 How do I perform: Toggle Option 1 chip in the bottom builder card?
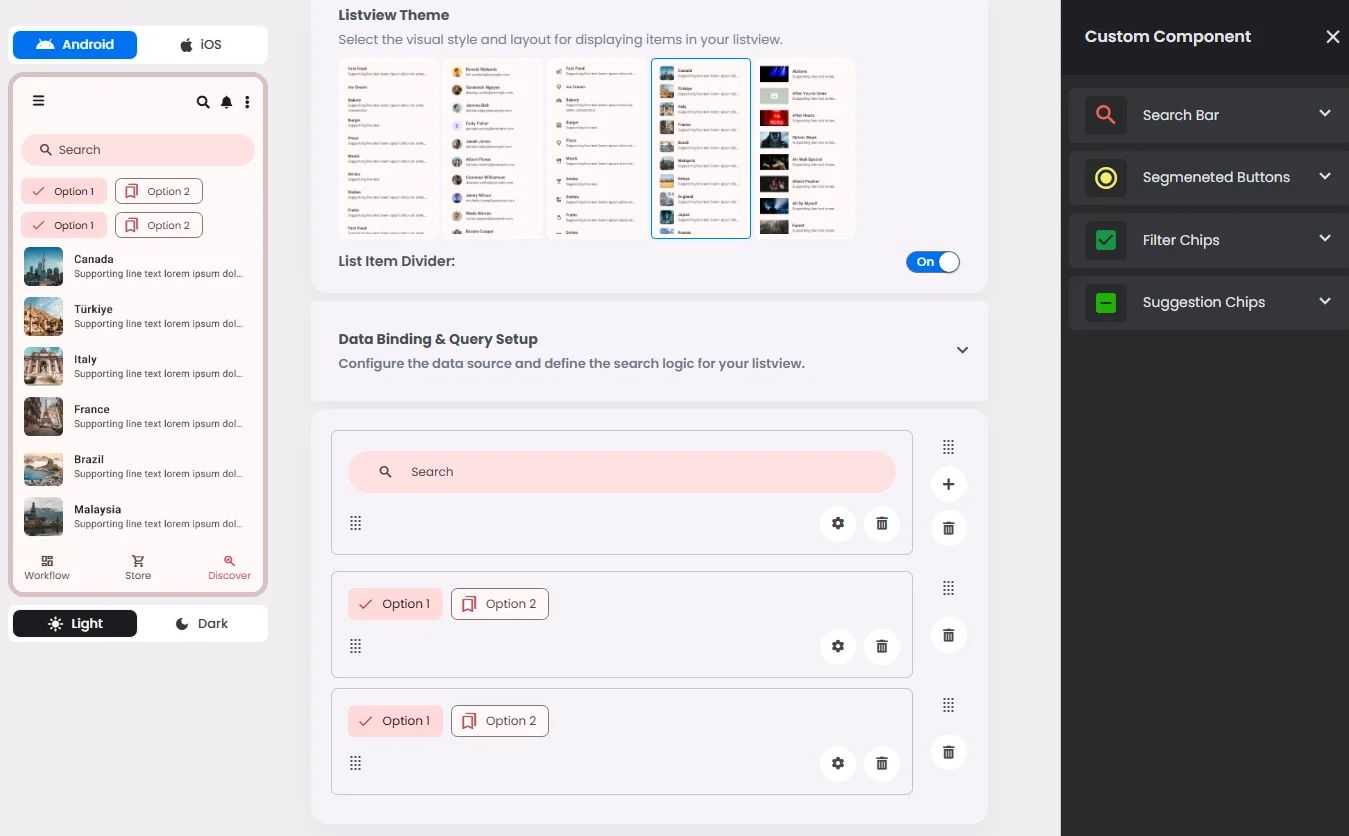[395, 721]
